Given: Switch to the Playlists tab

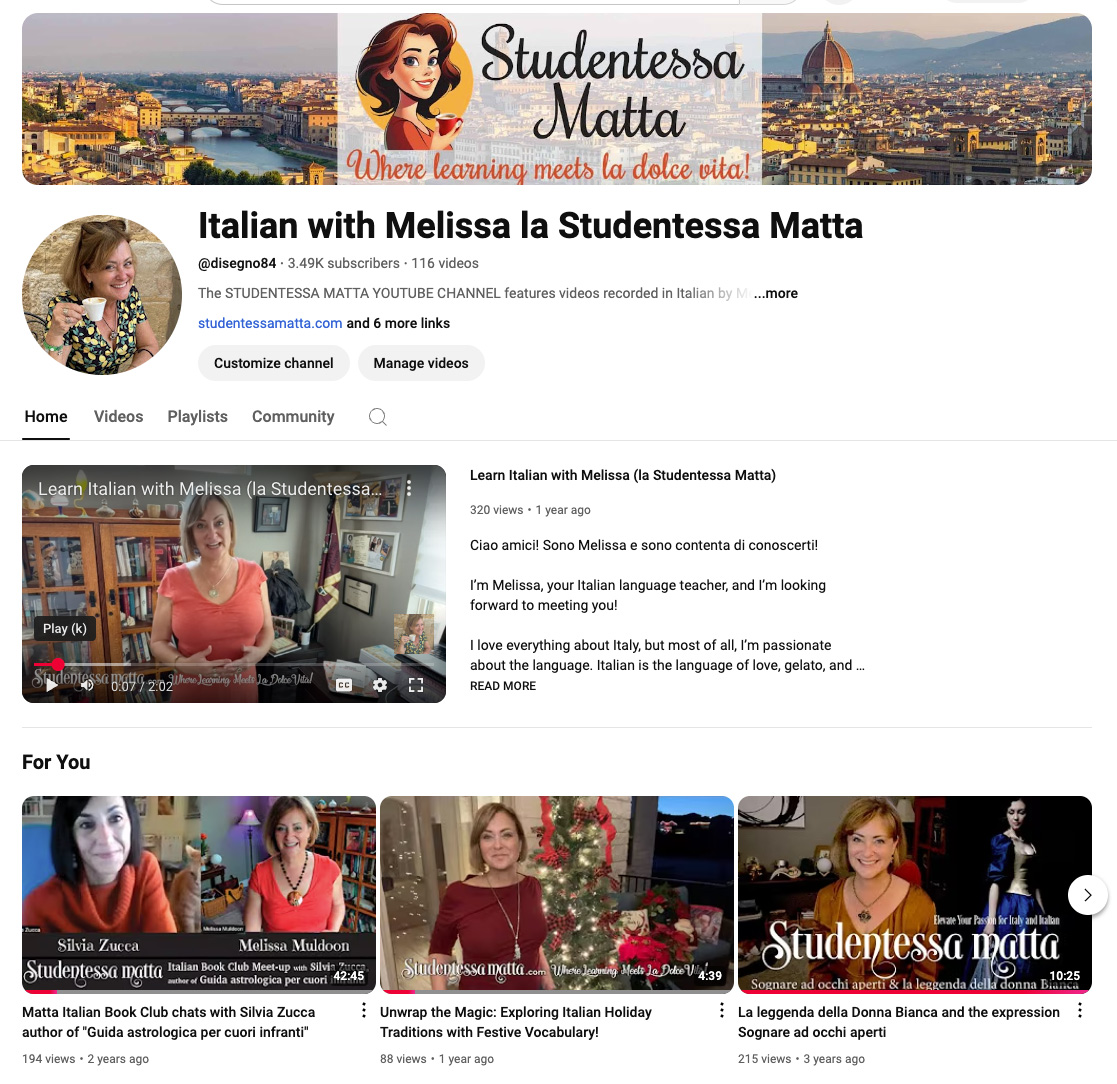Looking at the screenshot, I should pos(197,417).
